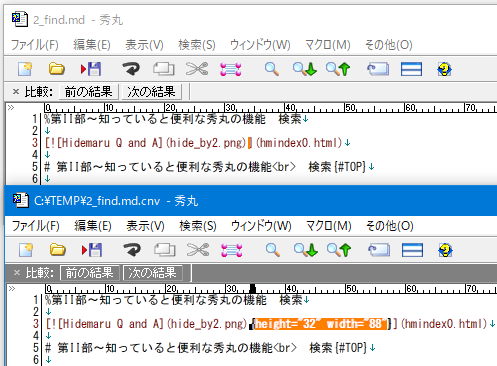This screenshot has height=366, width=497.
Task: Click find-previous up arrow icon in 2_find.md.cnv window
Action: (x=339, y=250)
